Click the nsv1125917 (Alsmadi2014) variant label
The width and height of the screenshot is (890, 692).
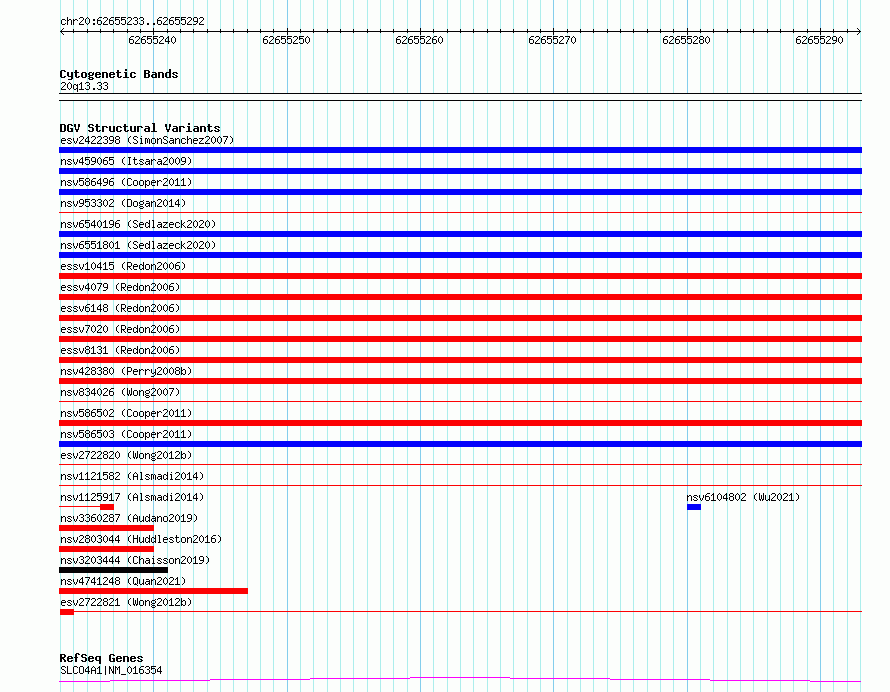(131, 497)
